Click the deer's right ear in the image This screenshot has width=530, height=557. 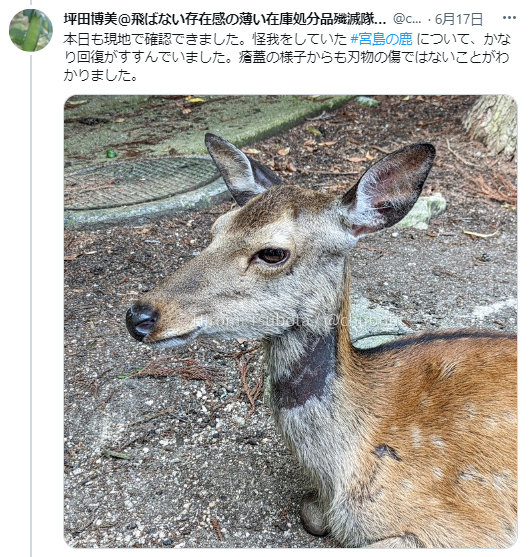390,188
